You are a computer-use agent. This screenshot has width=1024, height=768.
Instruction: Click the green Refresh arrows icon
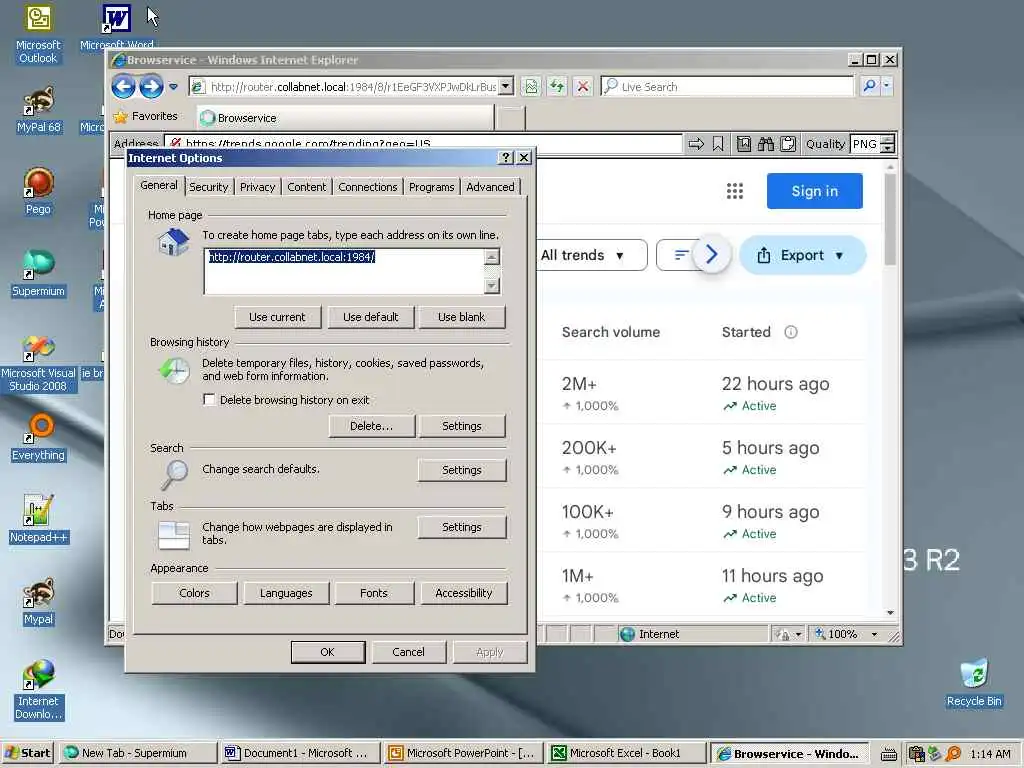point(557,86)
